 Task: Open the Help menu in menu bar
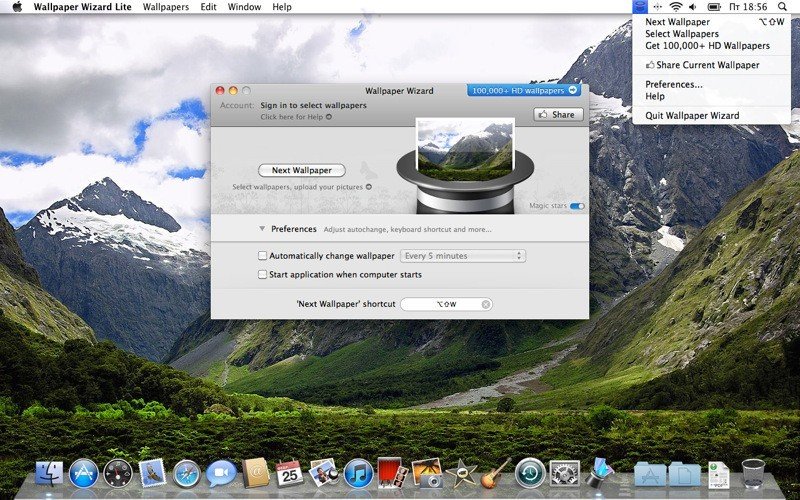point(282,7)
